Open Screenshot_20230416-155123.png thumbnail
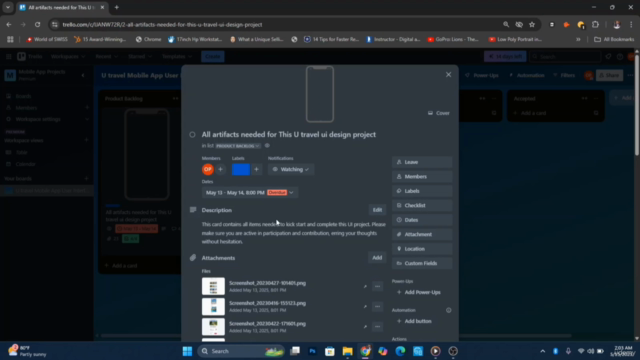This screenshot has width=640, height=360. 213,307
